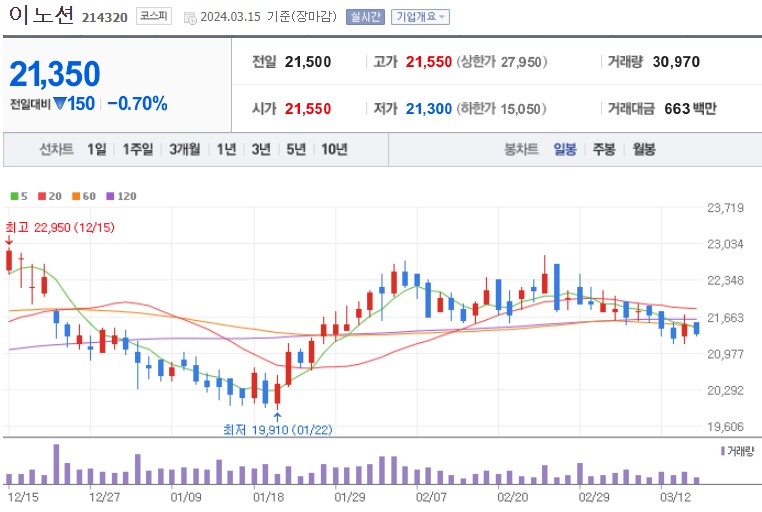The width and height of the screenshot is (762, 512).
Task: Click the 01/09 date axis label
Action: point(186,497)
